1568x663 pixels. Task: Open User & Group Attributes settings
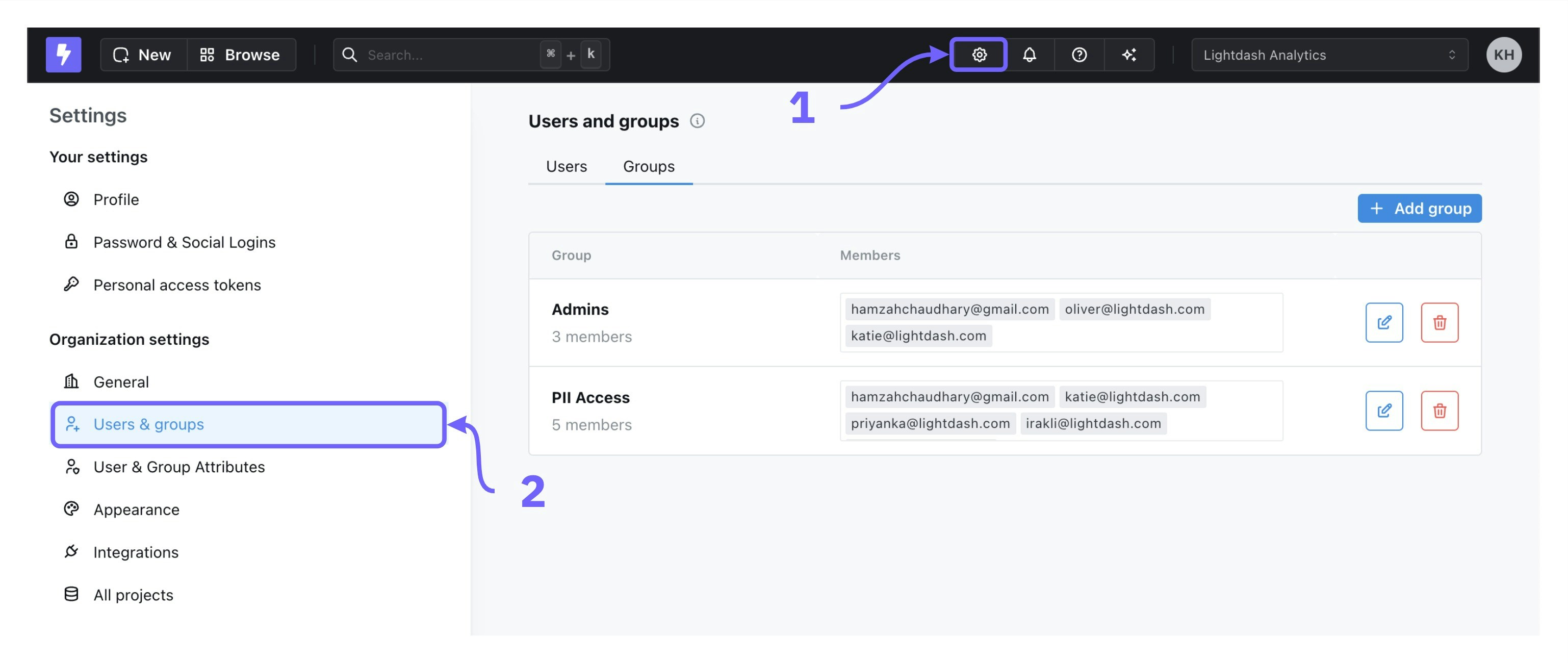click(x=179, y=467)
